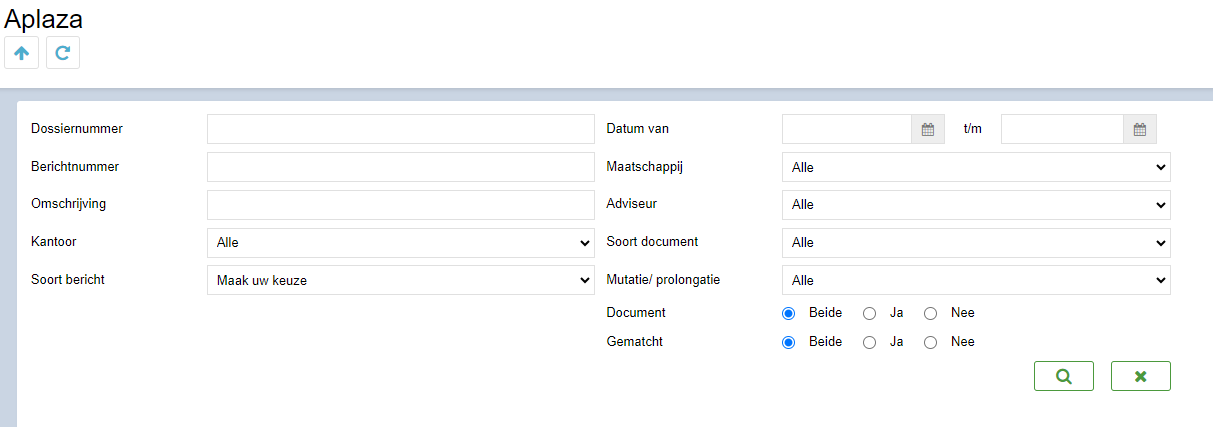The image size is (1213, 427).
Task: Select Beide for Gematcht
Action: tap(789, 342)
